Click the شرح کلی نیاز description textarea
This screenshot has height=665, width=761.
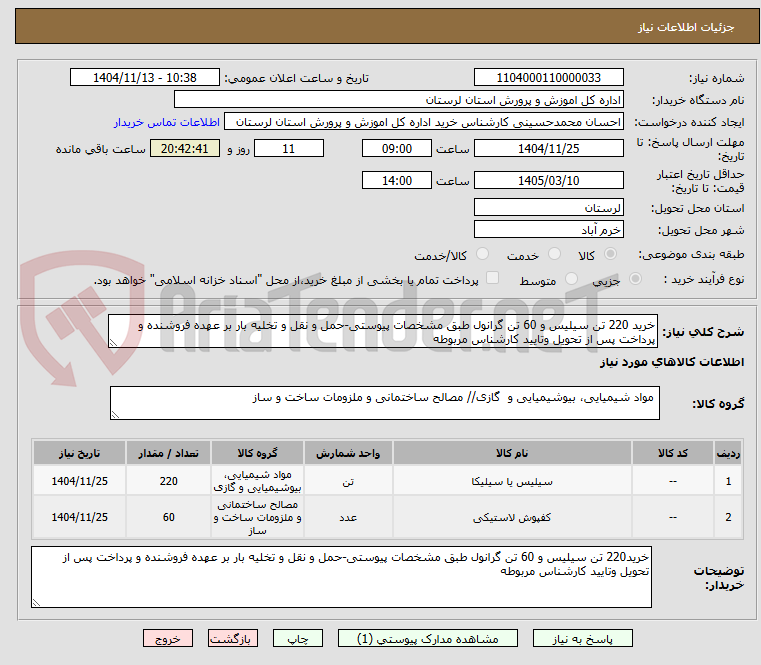(x=383, y=331)
